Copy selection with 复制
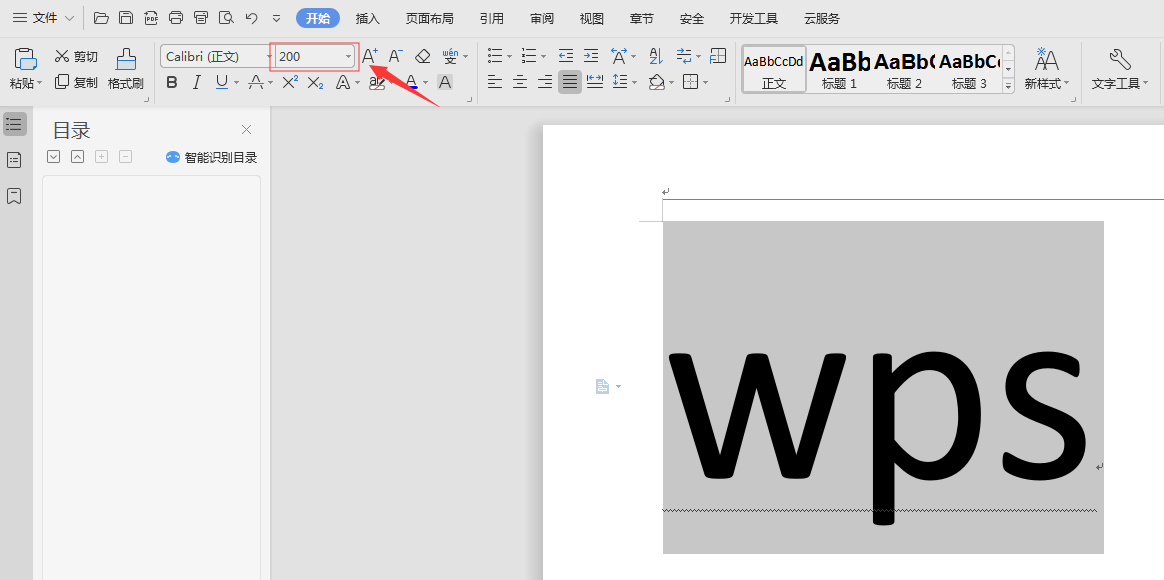Image resolution: width=1164 pixels, height=580 pixels. 76,82
